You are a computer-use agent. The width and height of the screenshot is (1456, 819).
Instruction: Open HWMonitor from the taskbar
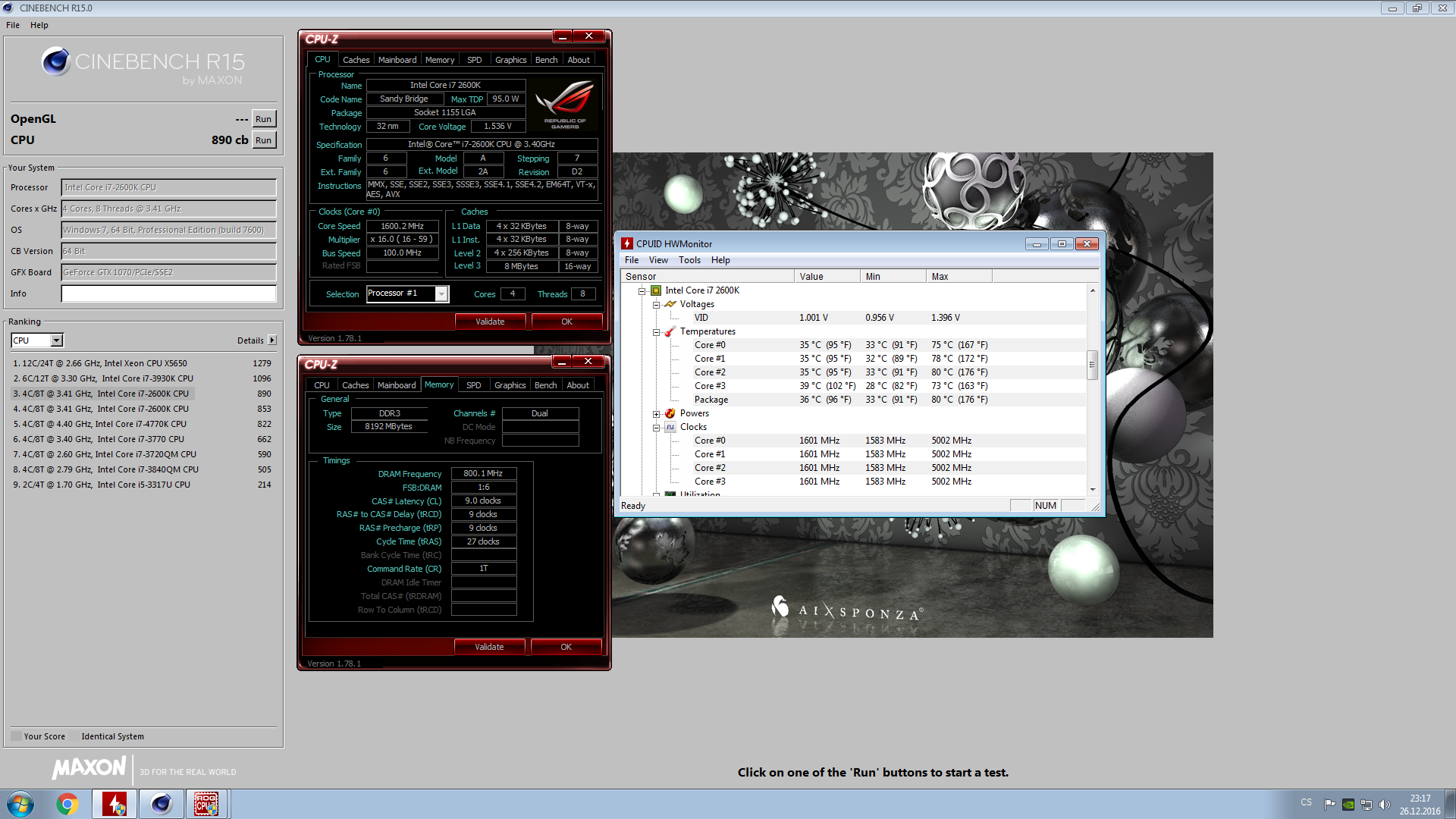115,804
